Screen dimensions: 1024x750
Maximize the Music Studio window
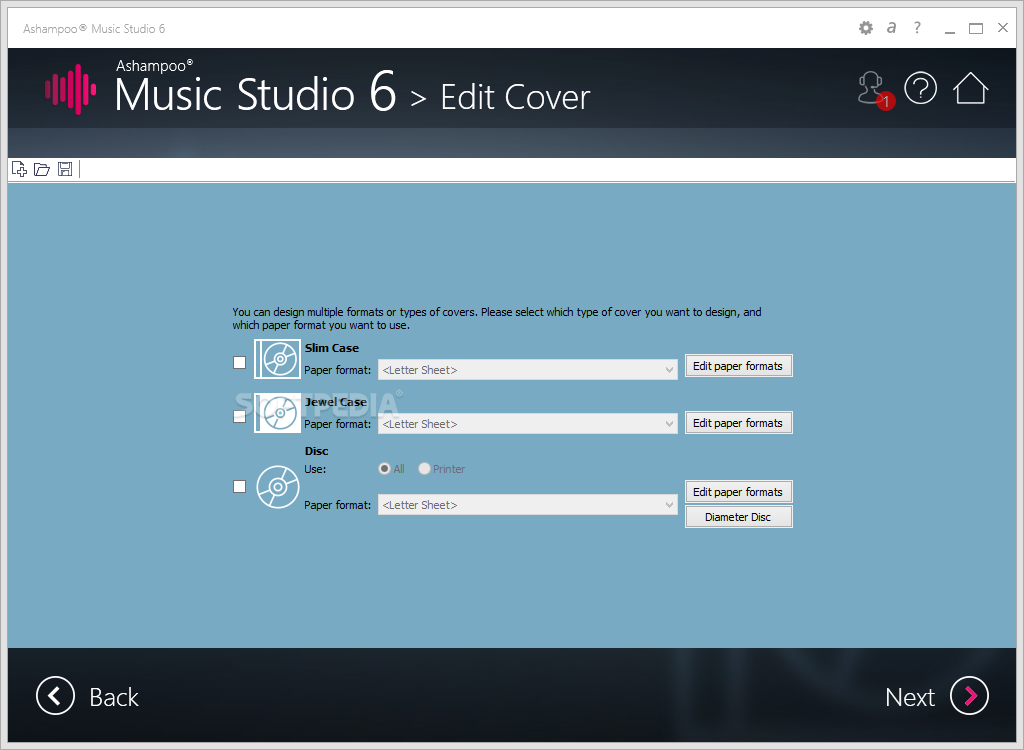976,29
